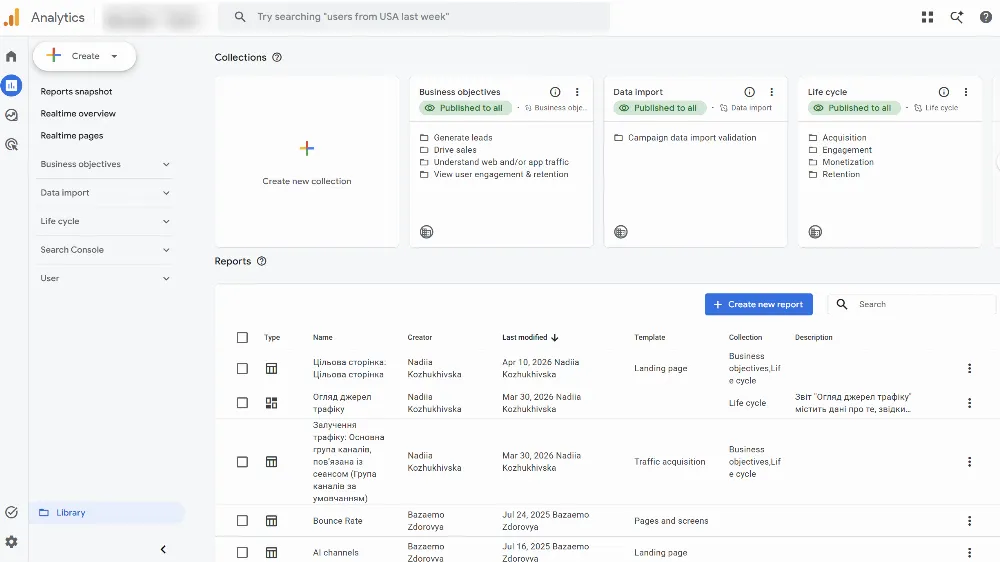Open View user engagement & retention folder
The image size is (1000, 562).
tap(494, 174)
